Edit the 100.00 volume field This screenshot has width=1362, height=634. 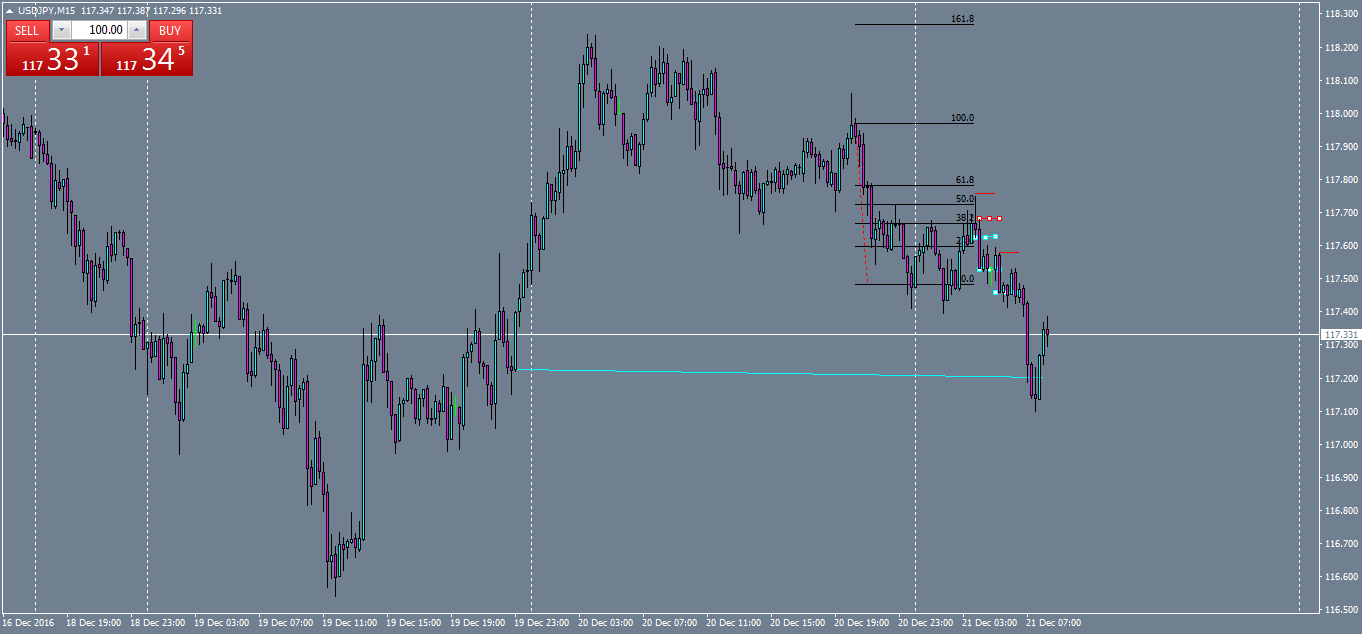pyautogui.click(x=105, y=29)
